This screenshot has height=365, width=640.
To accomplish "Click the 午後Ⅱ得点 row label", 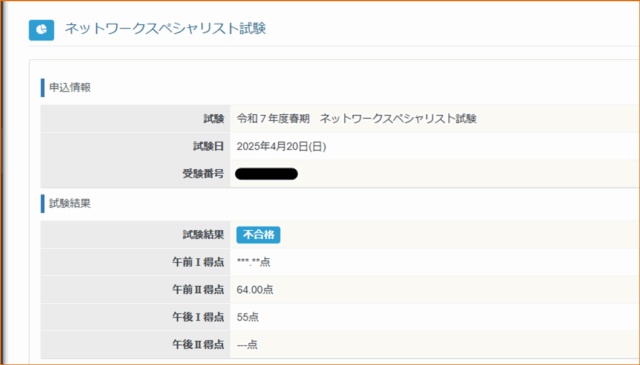I will click(x=198, y=345).
